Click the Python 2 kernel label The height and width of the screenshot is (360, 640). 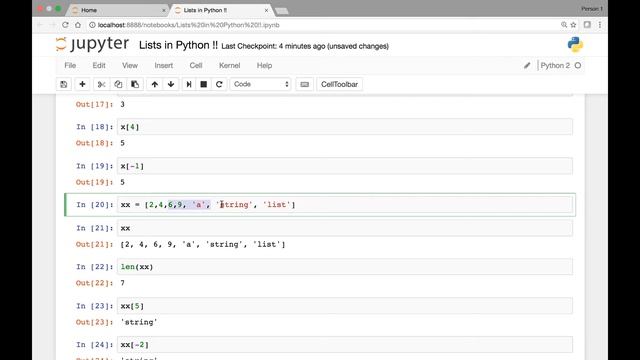point(555,65)
